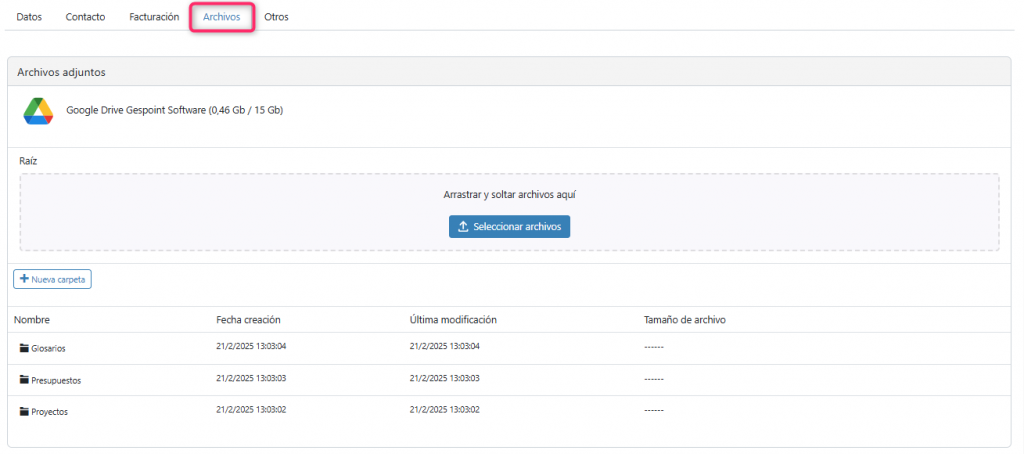Screen dimensions: 1024x454
Task: Click the folder icon beside Presupuestos
Action: coord(24,380)
